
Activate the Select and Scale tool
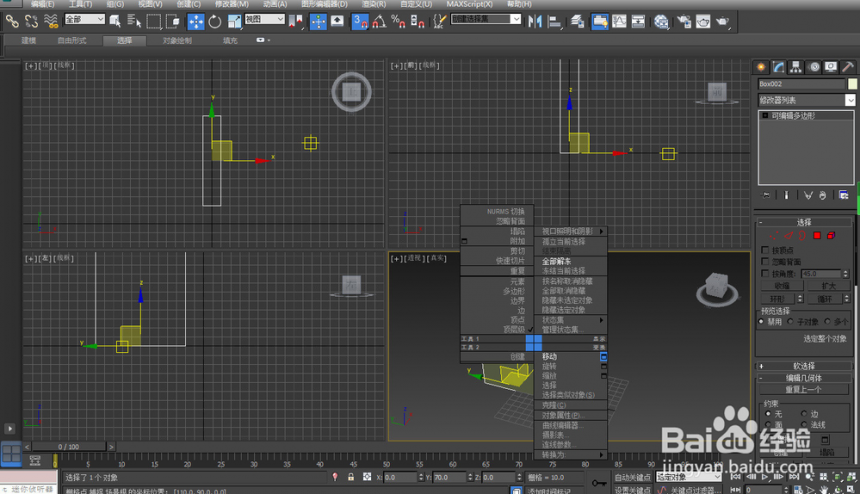(234, 21)
